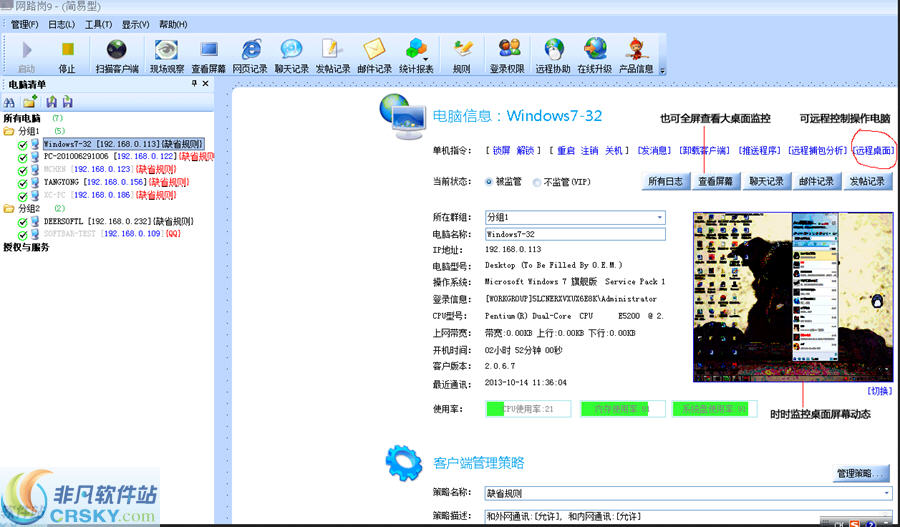The width and height of the screenshot is (900, 527).
Task: Select 授权与服务 tree node
Action: coord(26,247)
